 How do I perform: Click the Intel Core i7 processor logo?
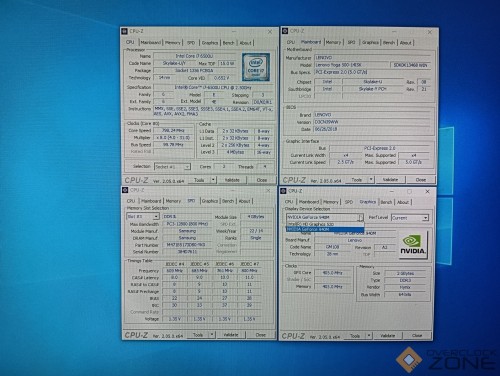point(256,67)
